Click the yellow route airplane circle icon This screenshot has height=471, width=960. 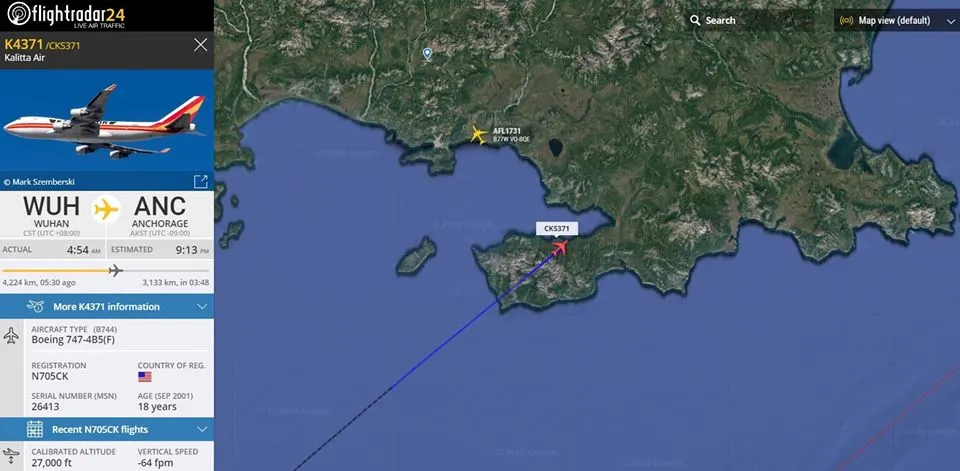107,209
